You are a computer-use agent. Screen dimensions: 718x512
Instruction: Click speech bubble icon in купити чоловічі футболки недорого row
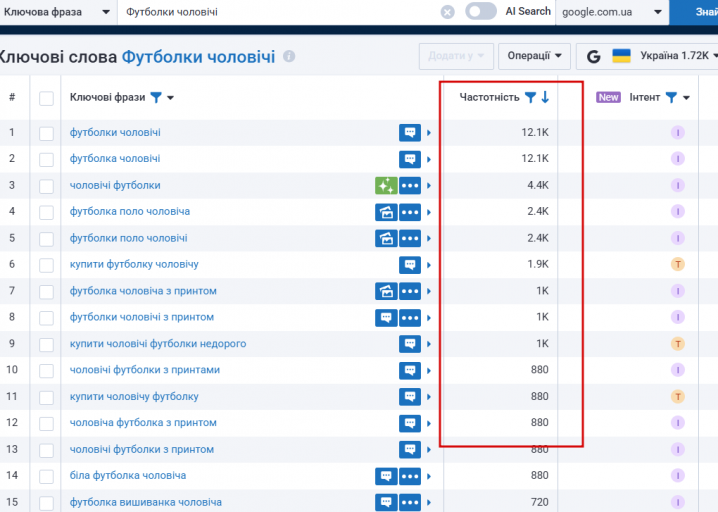tap(410, 344)
